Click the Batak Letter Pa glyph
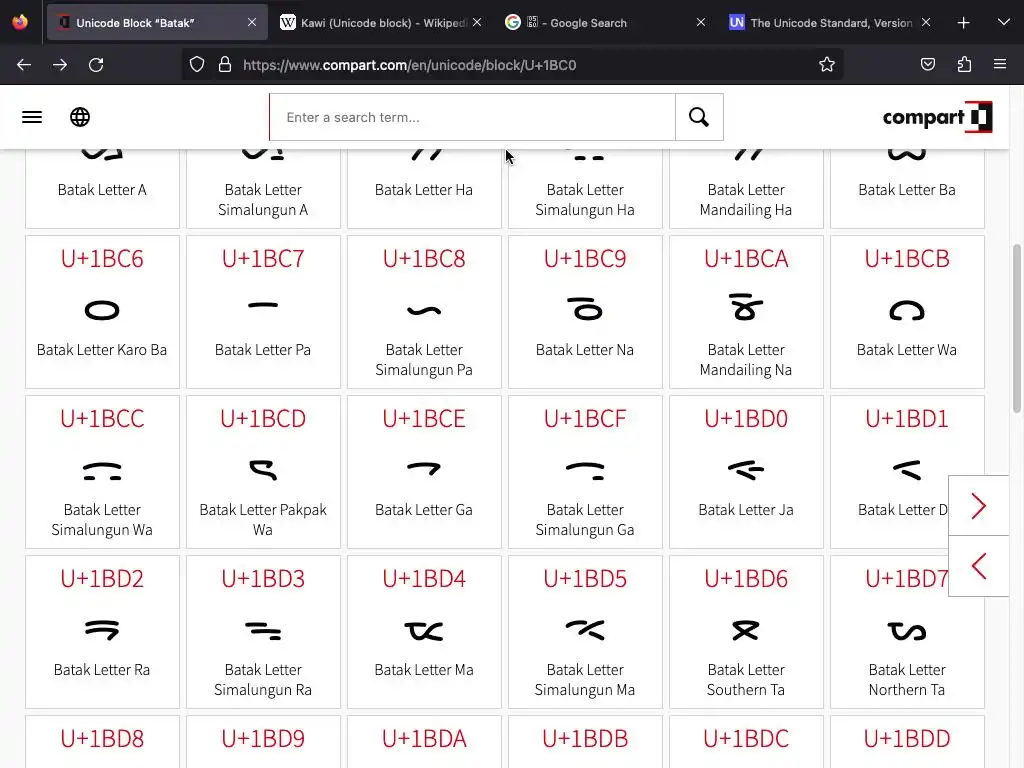Screen dimensions: 1024x768 coord(263,305)
